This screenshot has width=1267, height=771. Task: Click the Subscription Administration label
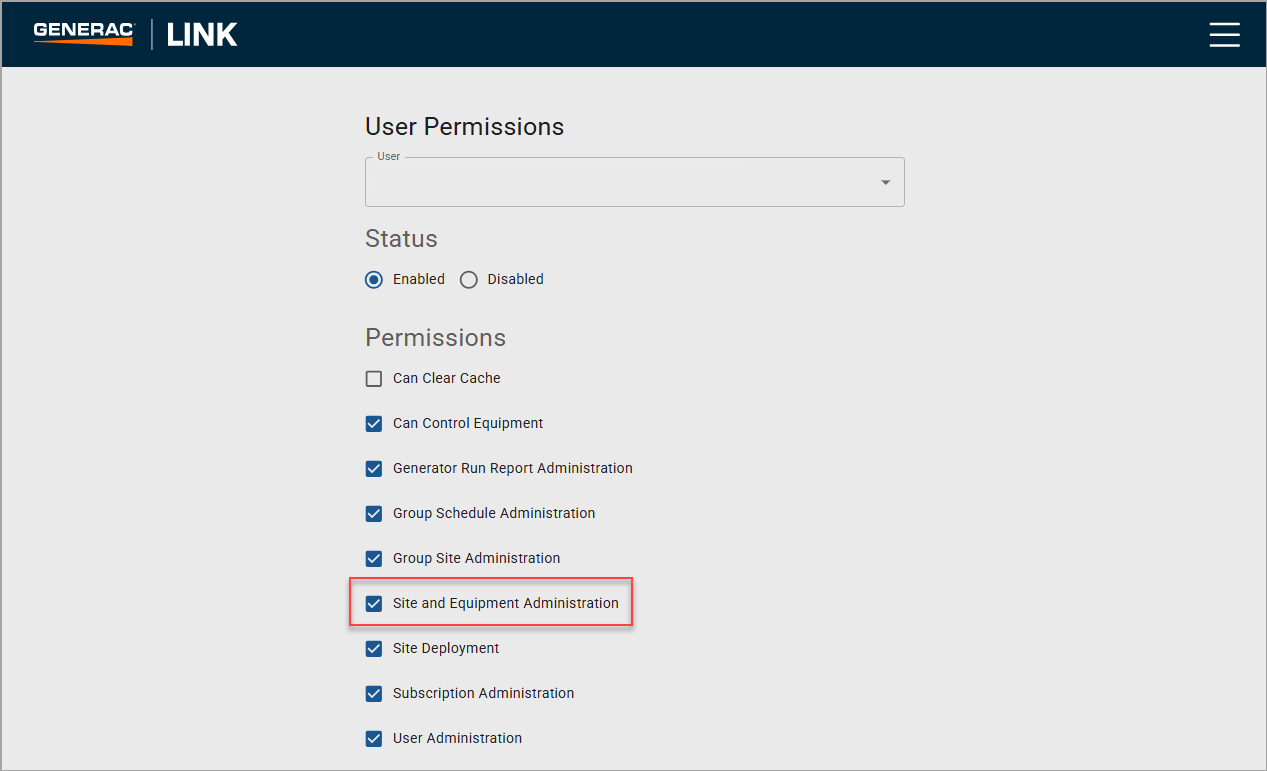click(x=483, y=694)
